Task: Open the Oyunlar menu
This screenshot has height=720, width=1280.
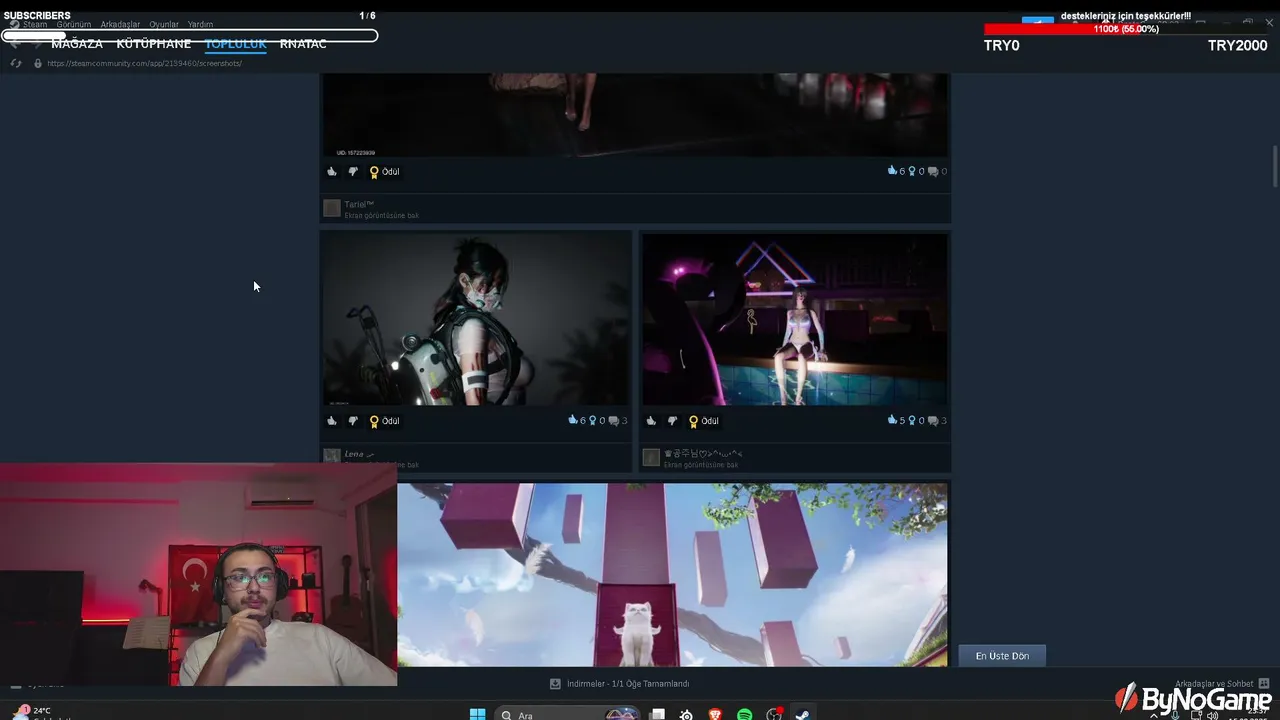Action: [x=164, y=24]
